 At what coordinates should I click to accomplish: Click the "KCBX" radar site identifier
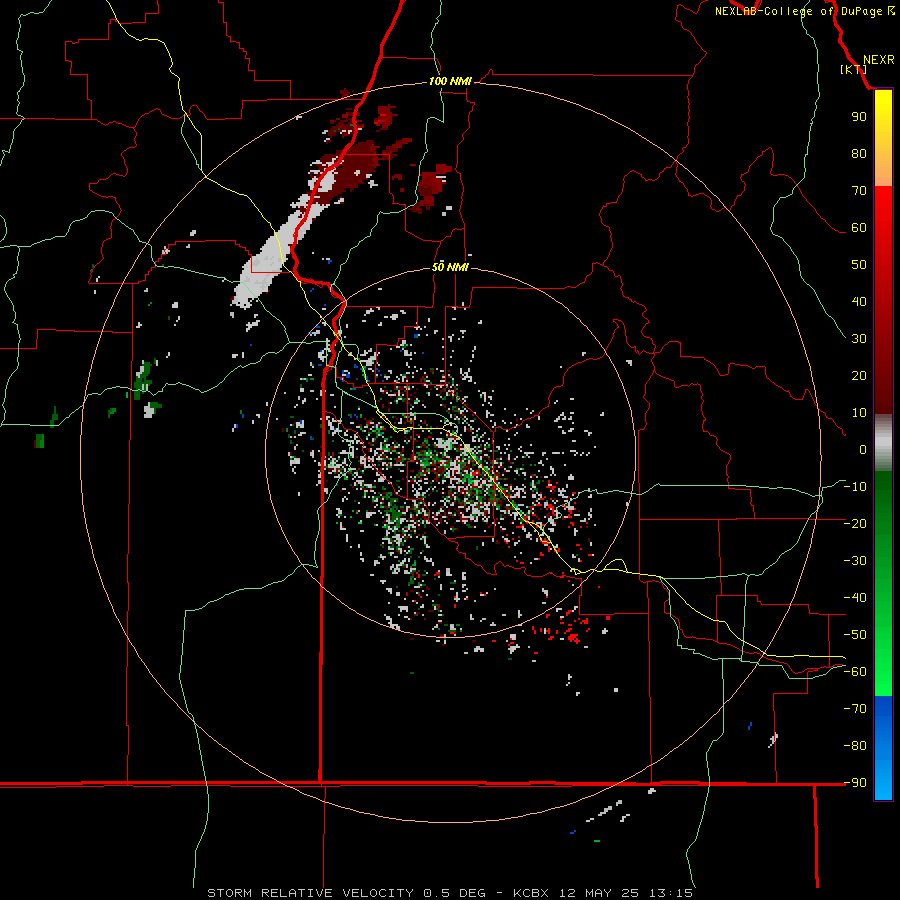click(x=530, y=893)
